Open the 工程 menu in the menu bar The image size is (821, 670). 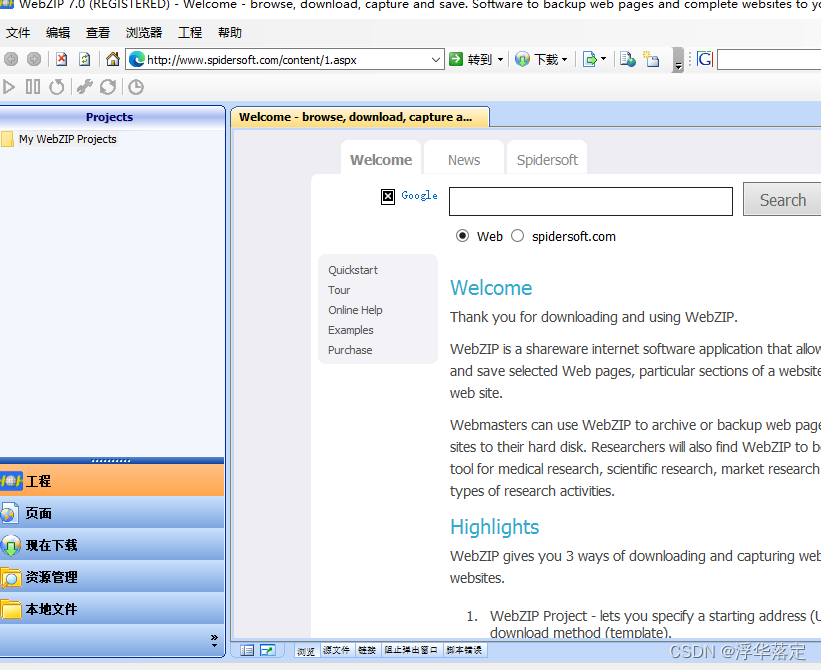click(190, 32)
